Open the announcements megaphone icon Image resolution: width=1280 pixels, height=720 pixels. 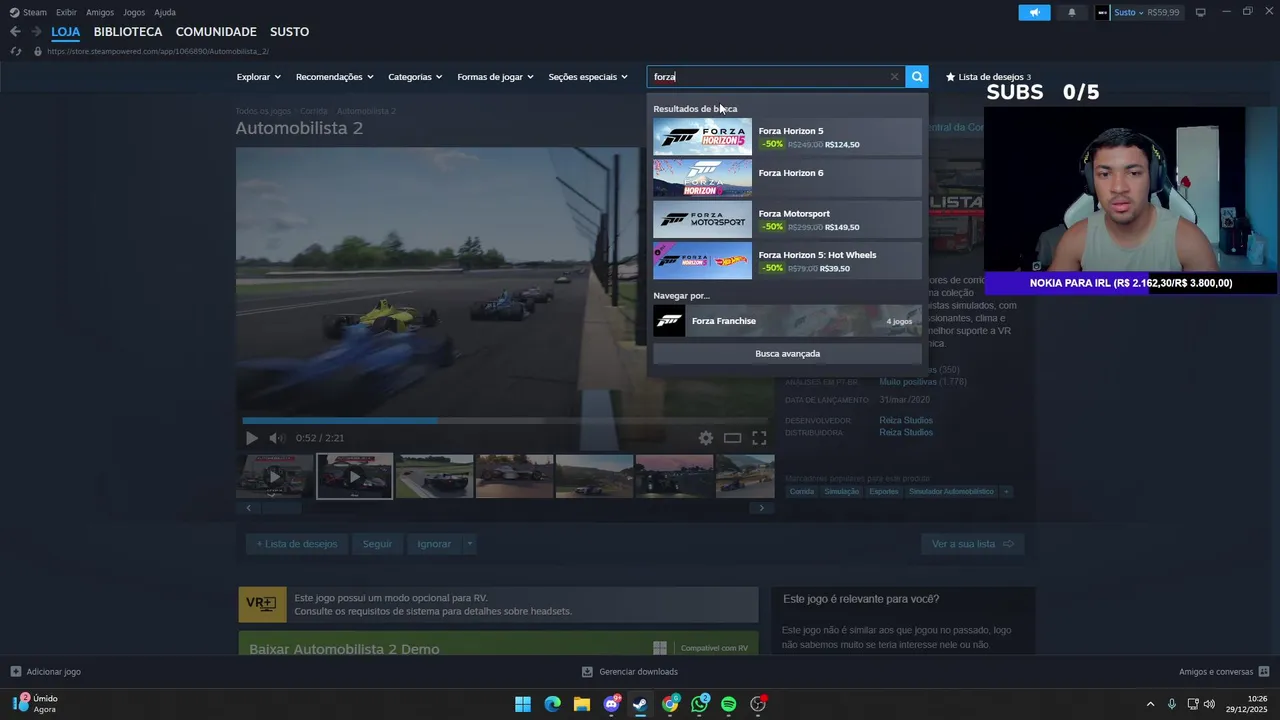[x=1034, y=12]
